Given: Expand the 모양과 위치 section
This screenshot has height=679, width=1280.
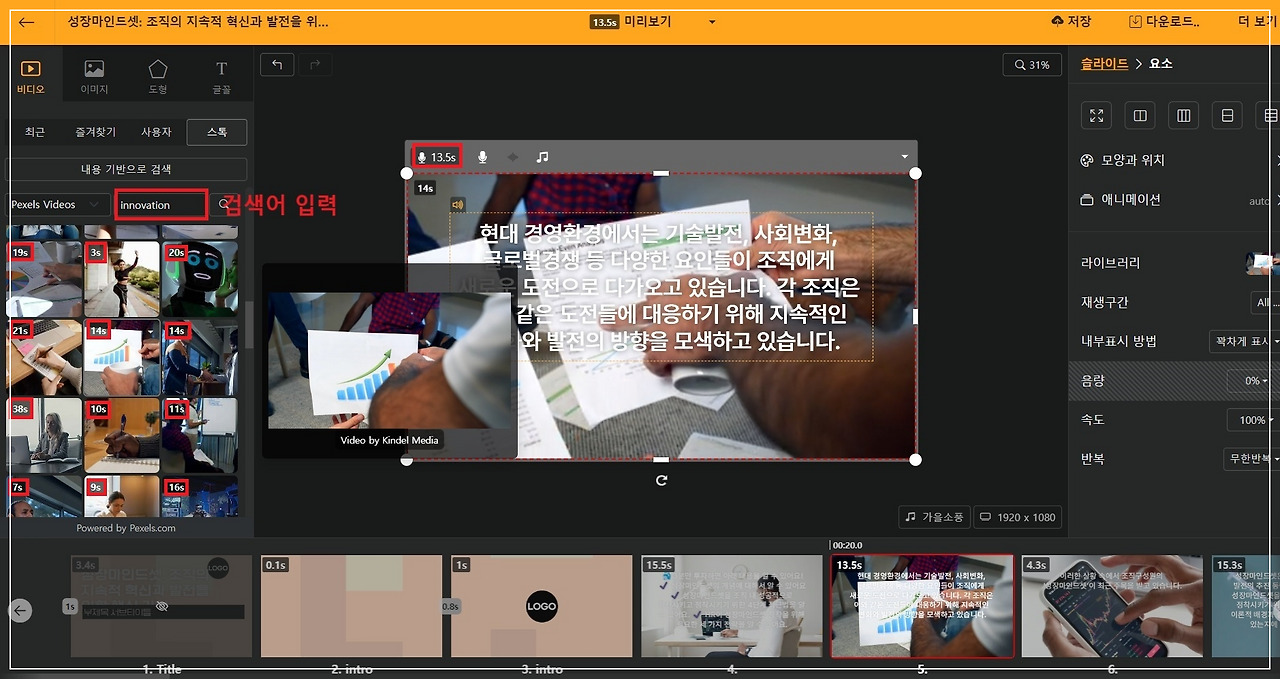Looking at the screenshot, I should click(1180, 160).
